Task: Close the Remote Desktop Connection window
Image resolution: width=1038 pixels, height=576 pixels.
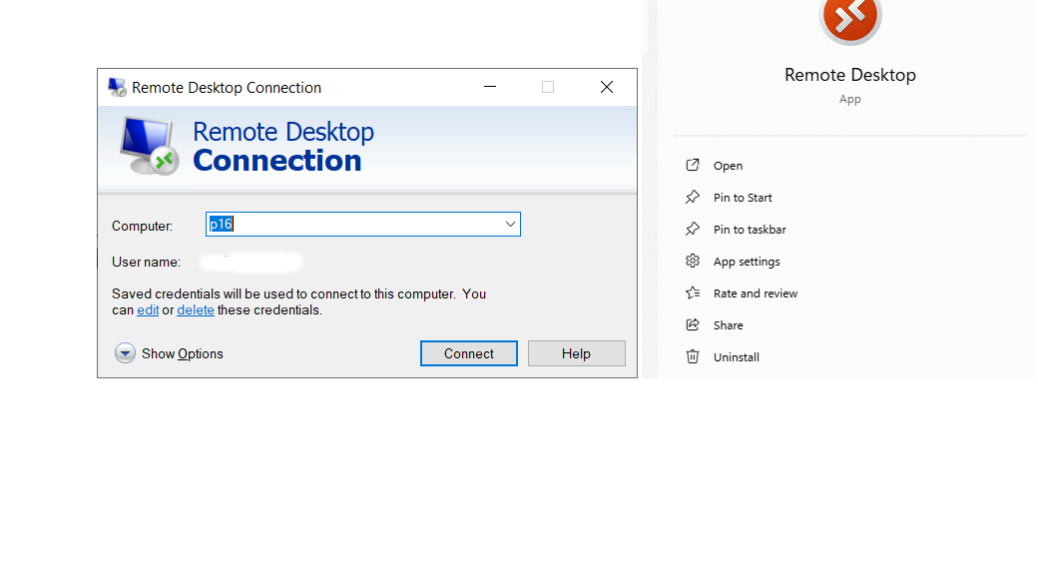Action: (x=606, y=87)
